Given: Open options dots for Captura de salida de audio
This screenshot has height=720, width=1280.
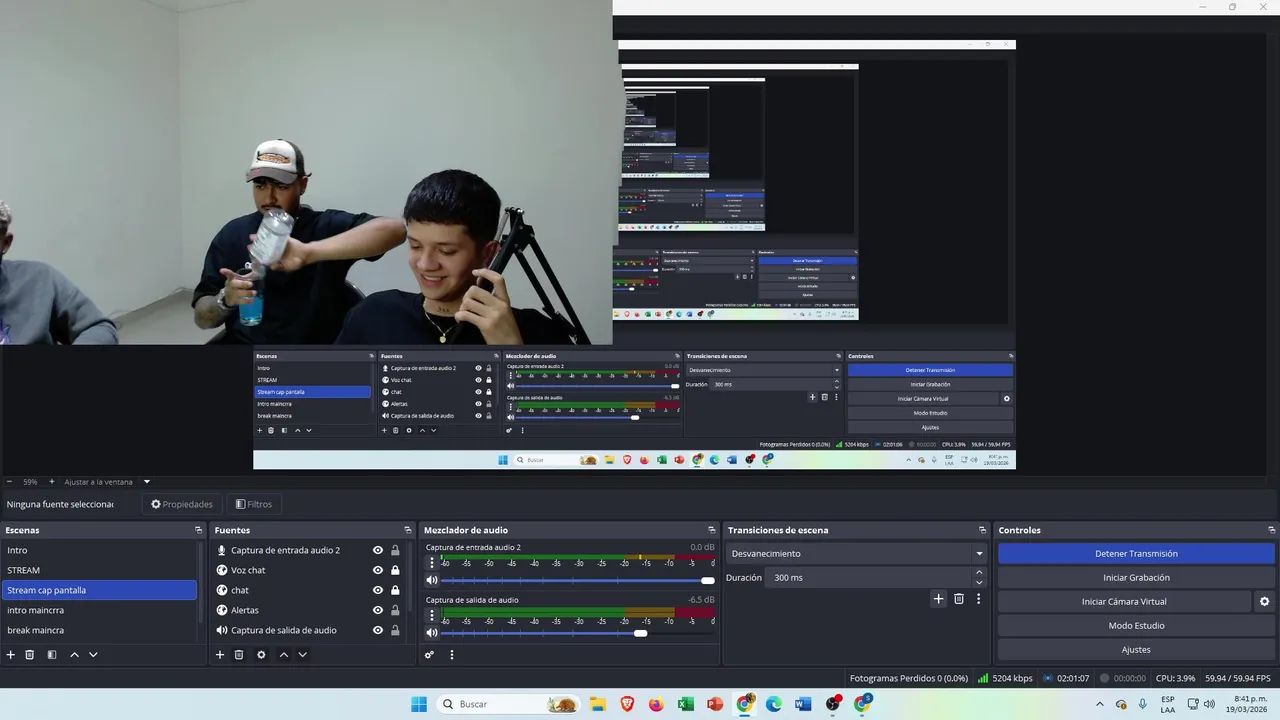Looking at the screenshot, I should 432,616.
